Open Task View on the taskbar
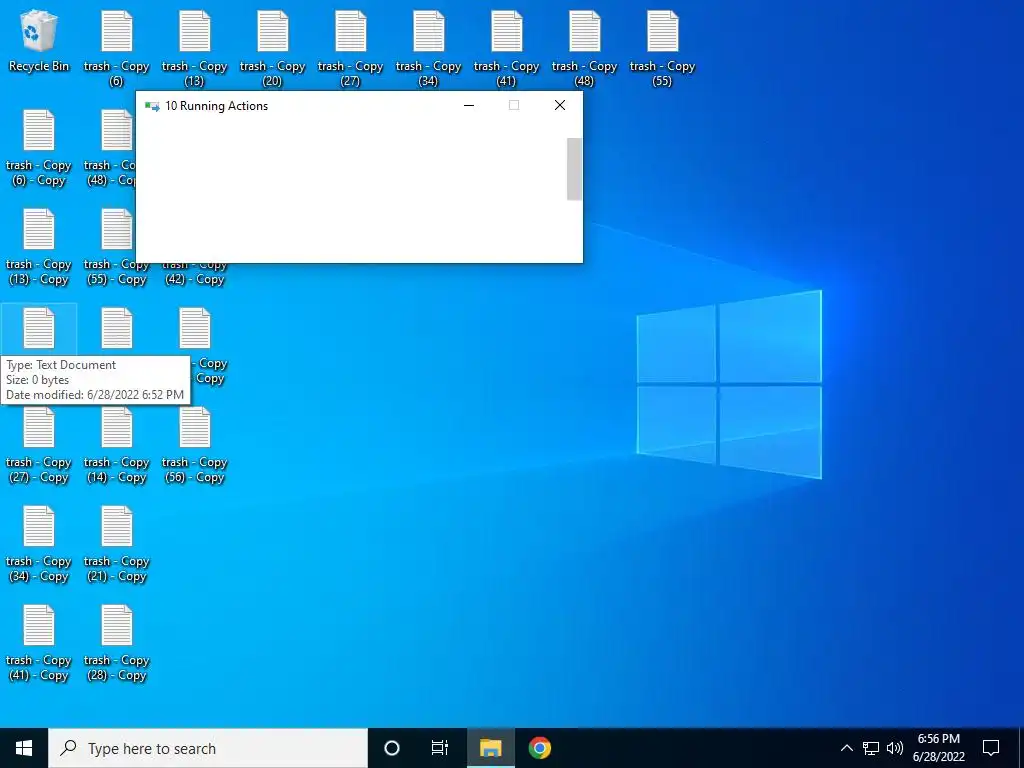Screen dimensions: 1024x768 [440, 748]
